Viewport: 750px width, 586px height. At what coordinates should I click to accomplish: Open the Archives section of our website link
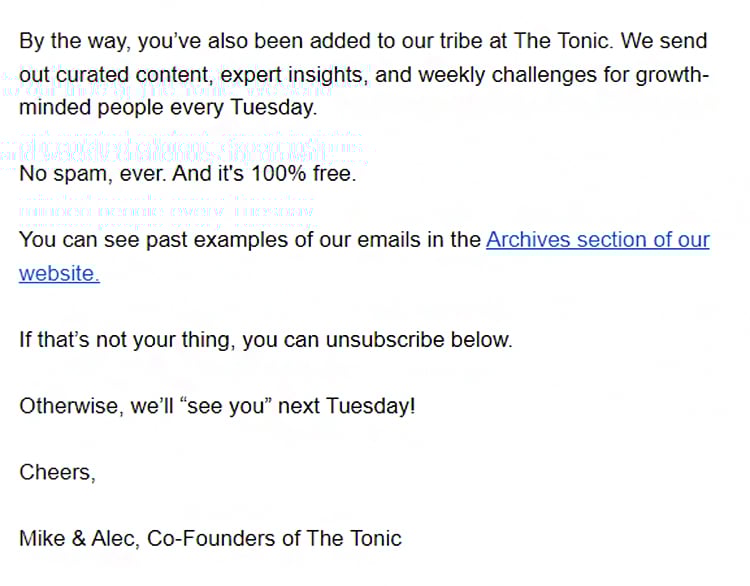click(597, 240)
